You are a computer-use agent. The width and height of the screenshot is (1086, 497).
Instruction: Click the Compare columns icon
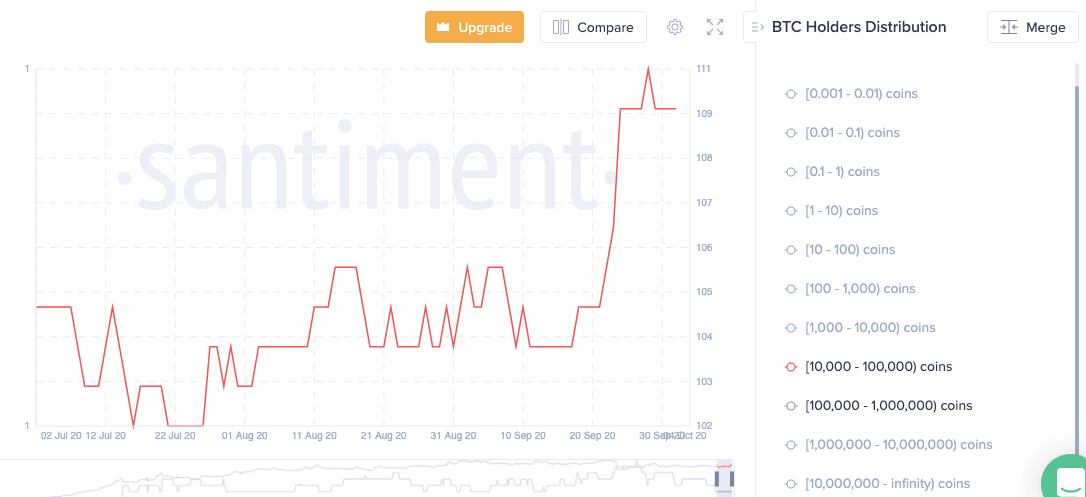pos(561,27)
